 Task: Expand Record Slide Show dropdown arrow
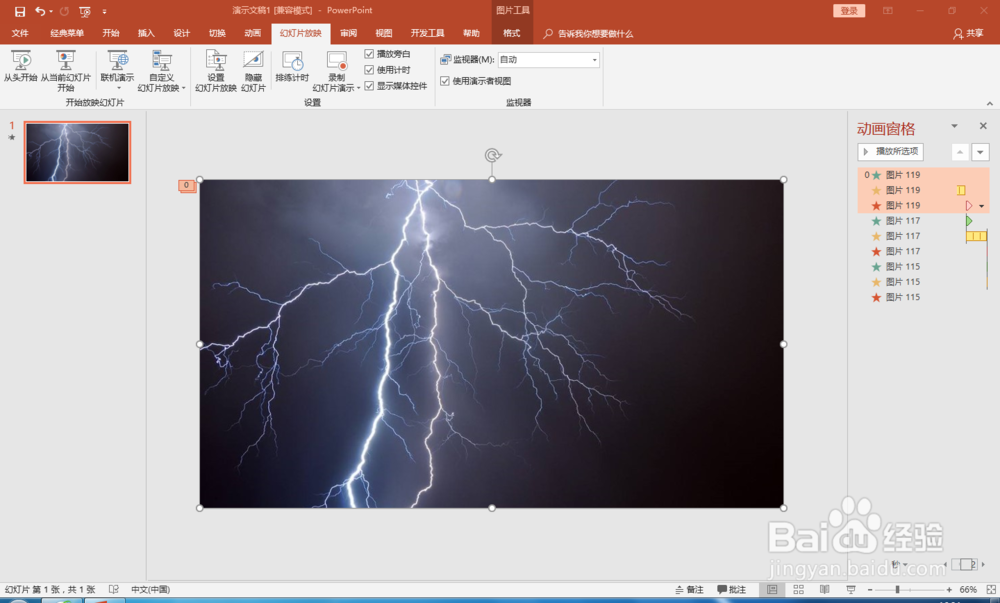point(358,89)
